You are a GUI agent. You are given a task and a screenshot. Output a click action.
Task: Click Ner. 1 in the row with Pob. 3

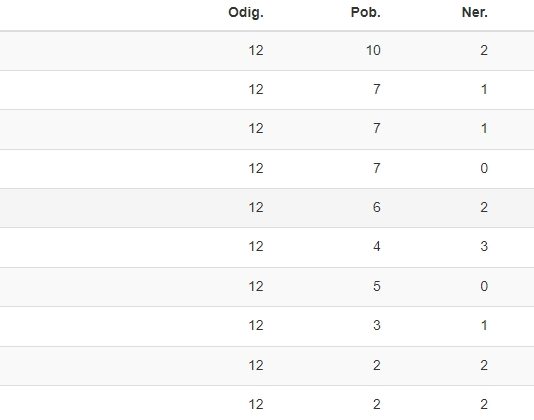[x=484, y=325]
